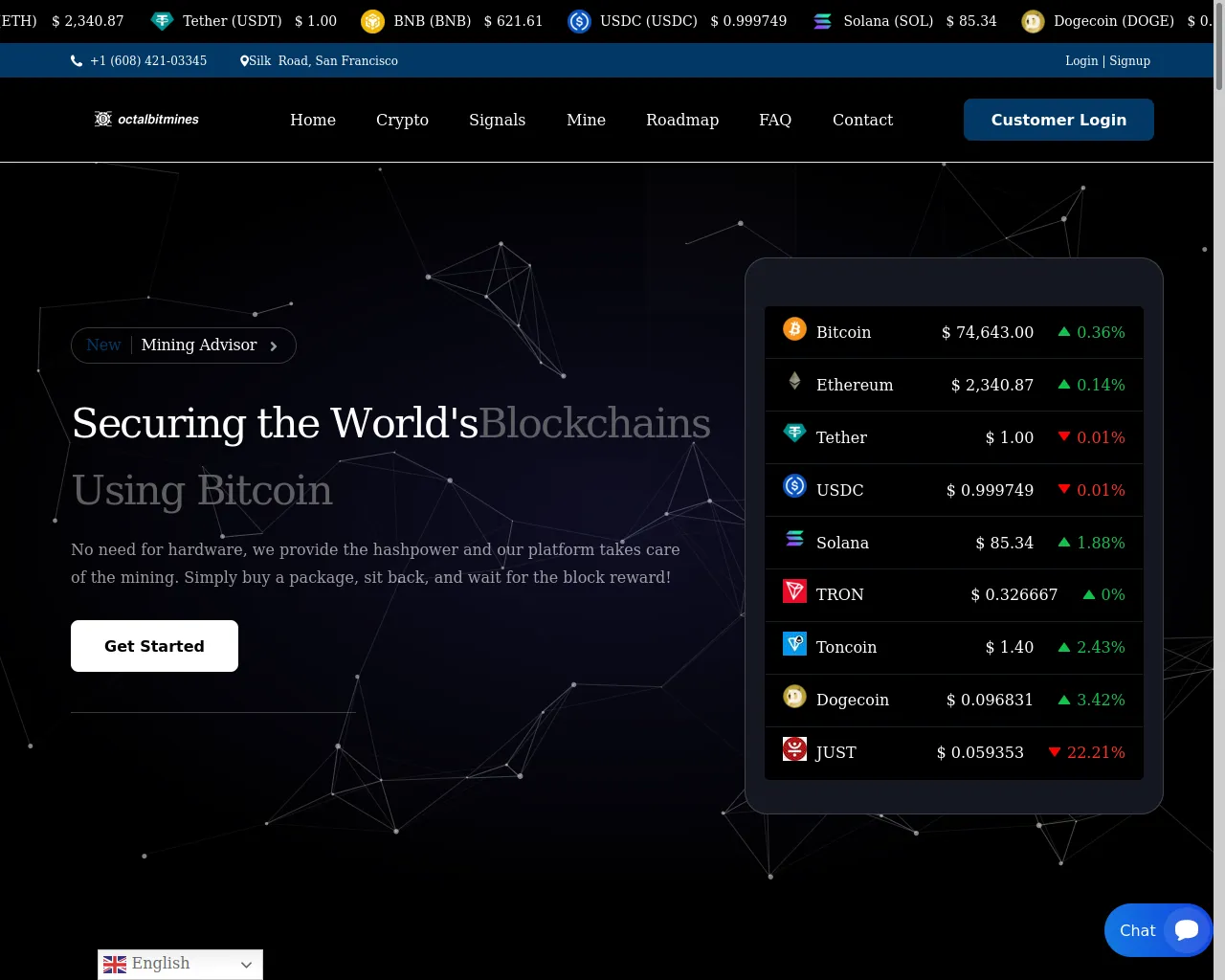This screenshot has width=1225, height=980.
Task: Click the Ethereum price $ 2,340.87 in table
Action: (x=992, y=385)
